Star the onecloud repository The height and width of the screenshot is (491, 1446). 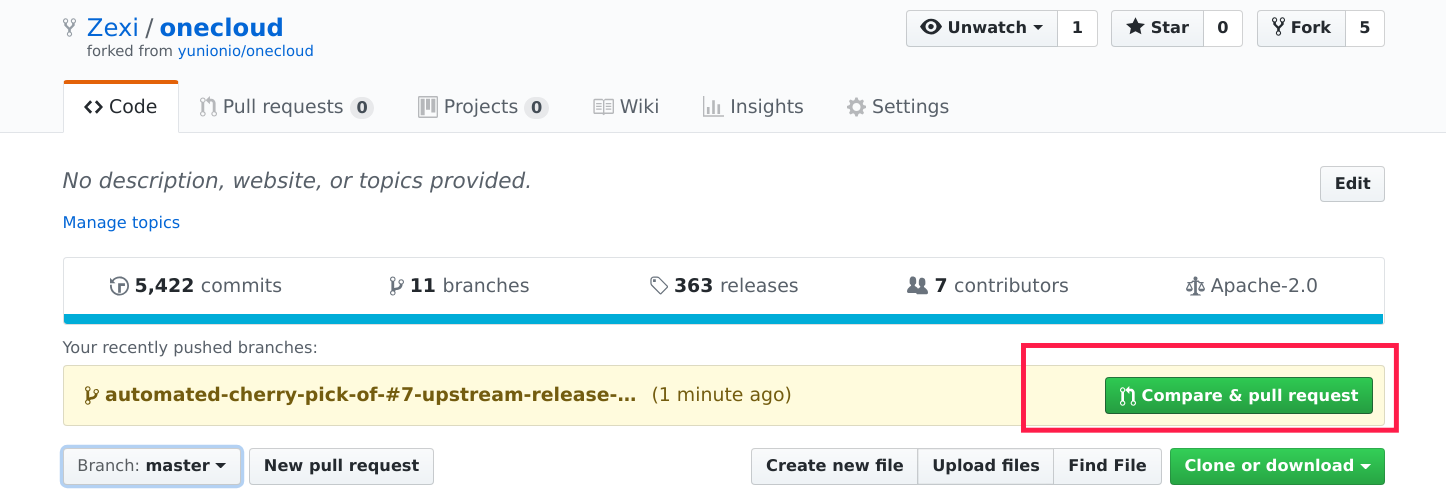(1157, 28)
